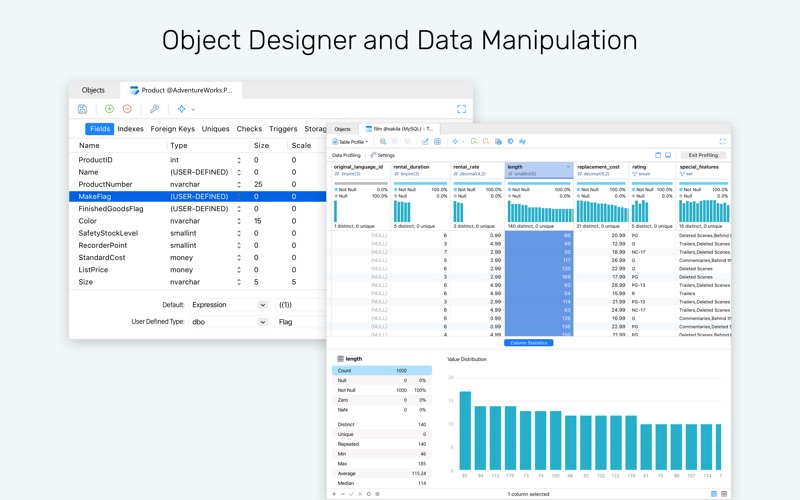This screenshot has width=800, height=500.
Task: Exit Profiling mode
Action: (x=703, y=155)
